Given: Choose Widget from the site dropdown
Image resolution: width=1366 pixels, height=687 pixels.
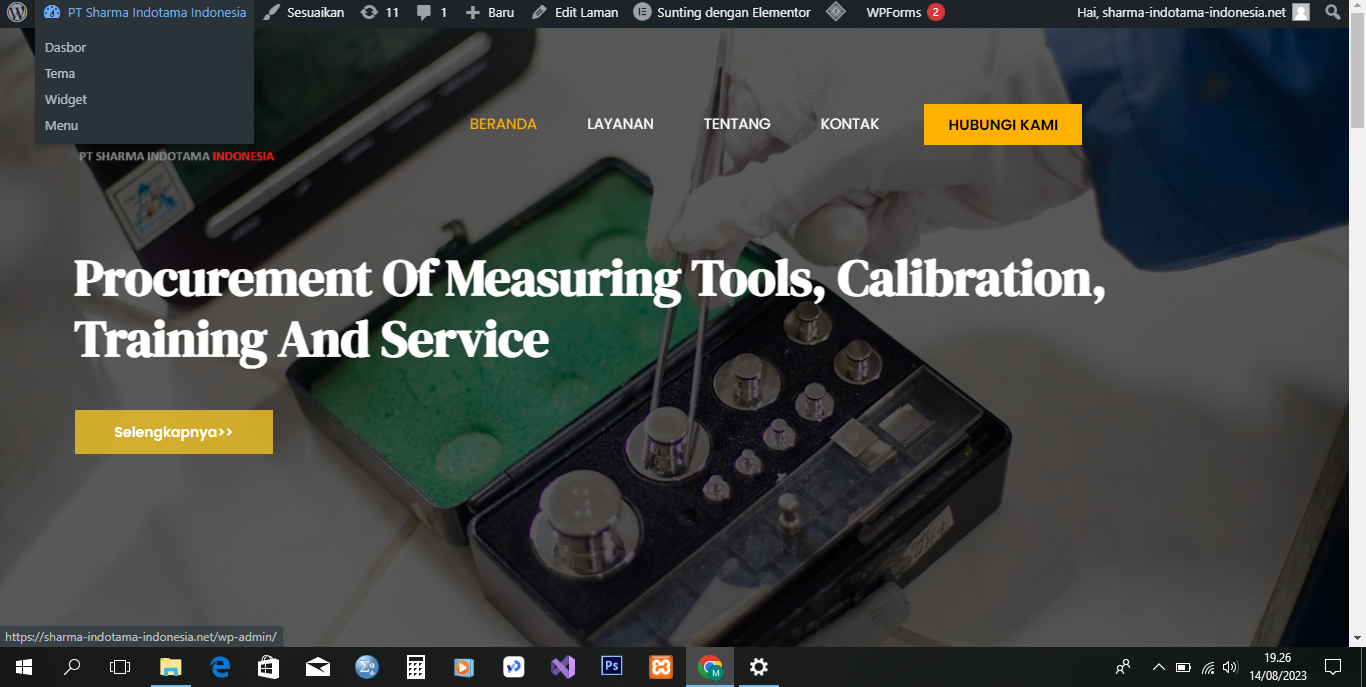Looking at the screenshot, I should [66, 100].
